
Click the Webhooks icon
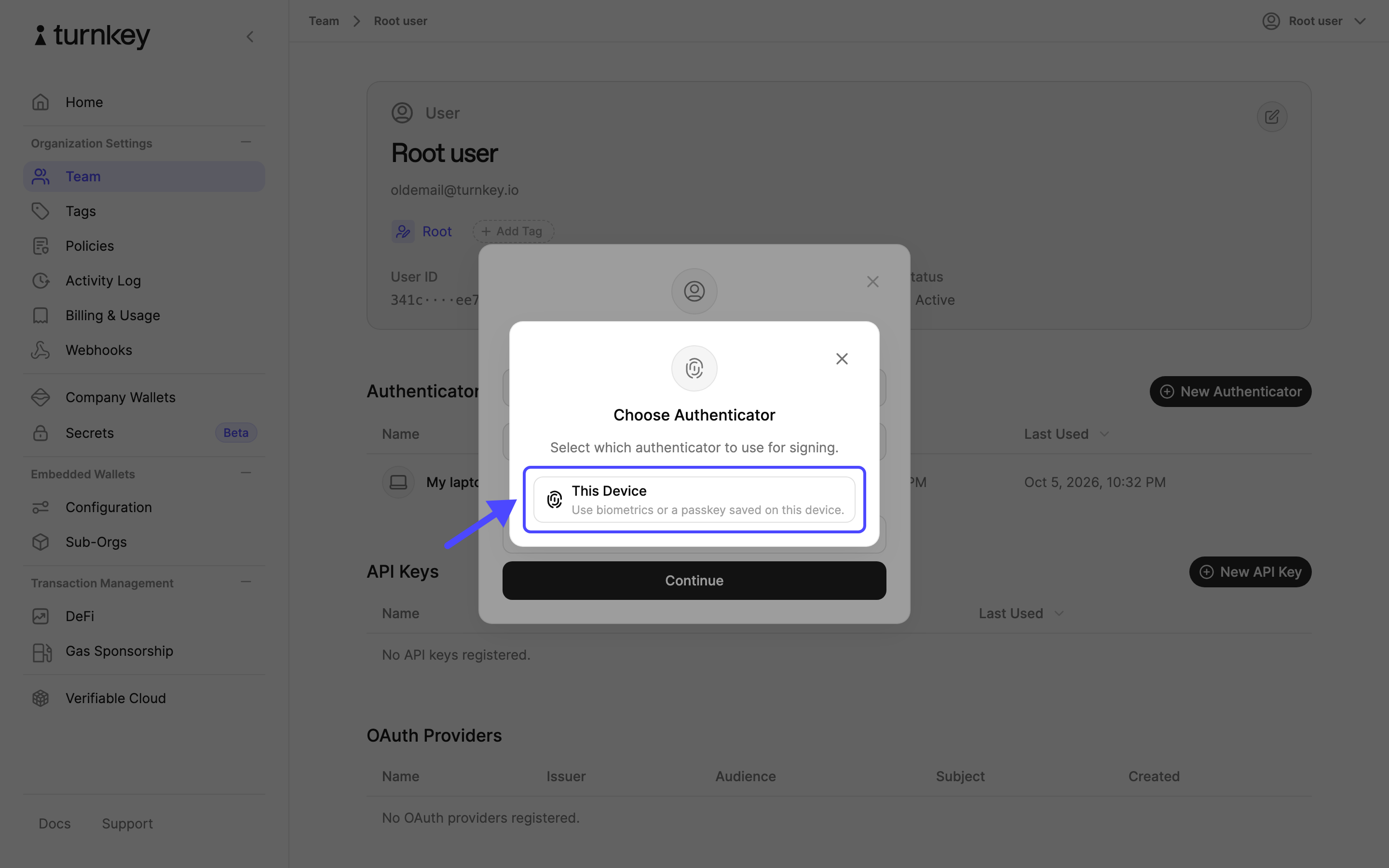(40, 350)
